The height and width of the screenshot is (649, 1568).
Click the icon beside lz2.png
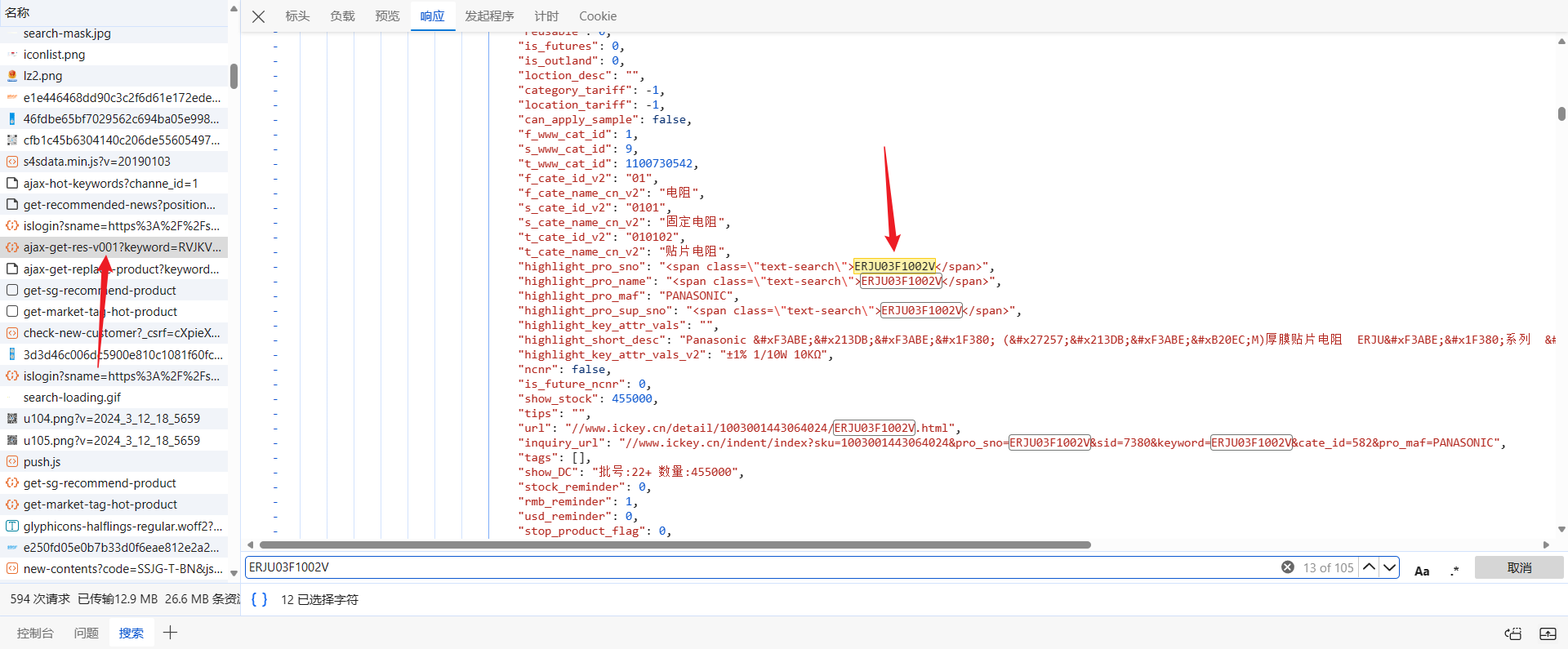(x=12, y=76)
